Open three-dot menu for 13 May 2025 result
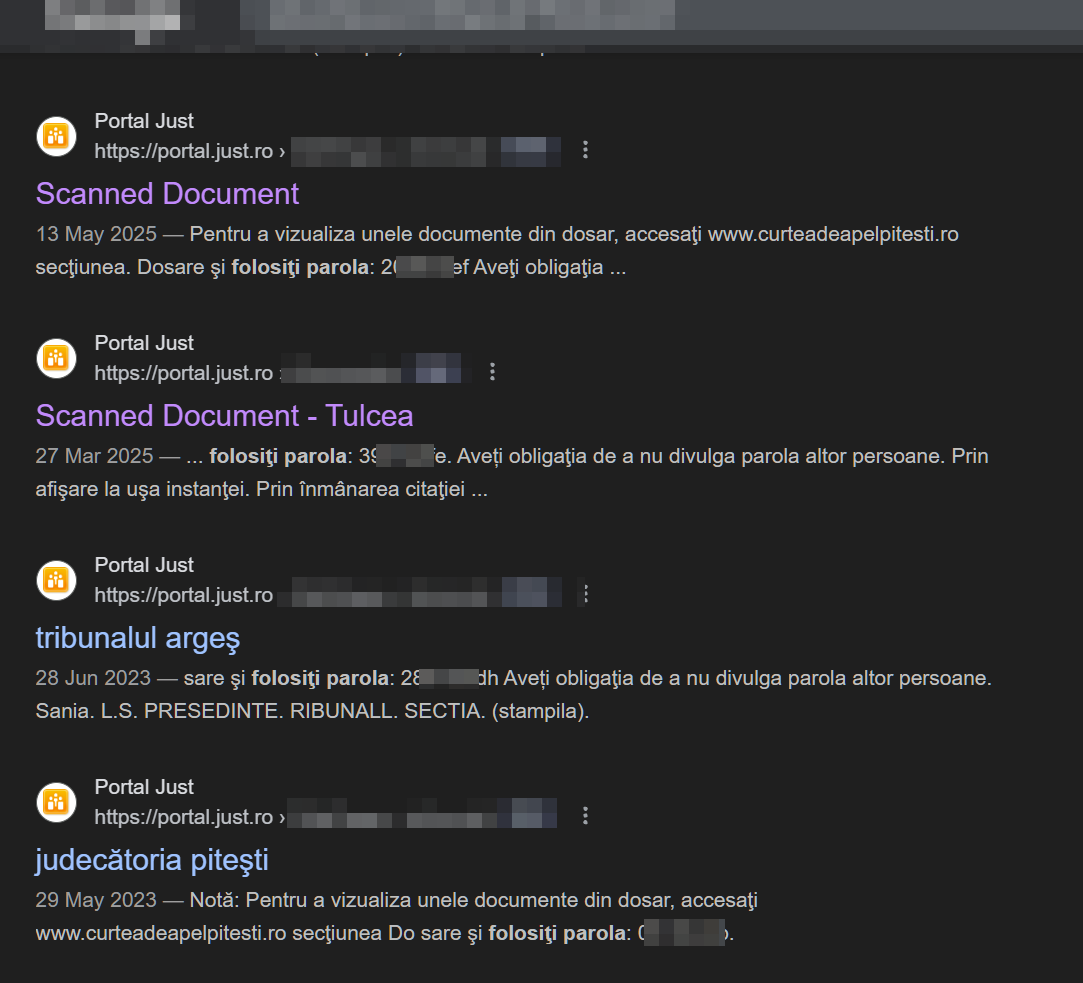The image size is (1083, 983). click(x=586, y=150)
